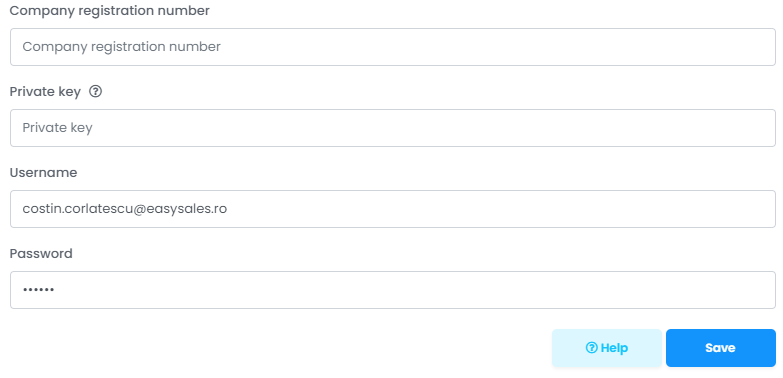Focus the Company registration number input field
Image resolution: width=783 pixels, height=378 pixels.
click(x=392, y=47)
